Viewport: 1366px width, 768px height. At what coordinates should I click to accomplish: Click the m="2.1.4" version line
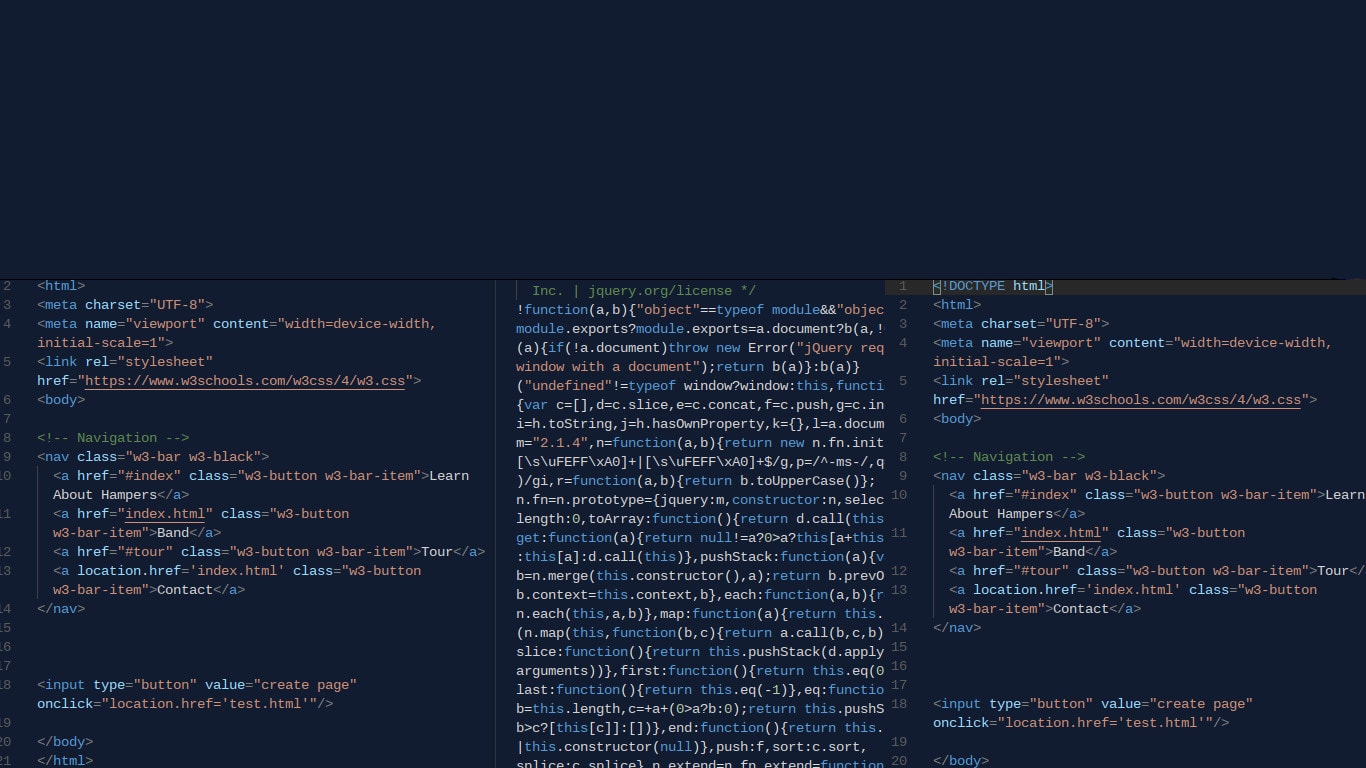tap(700, 443)
